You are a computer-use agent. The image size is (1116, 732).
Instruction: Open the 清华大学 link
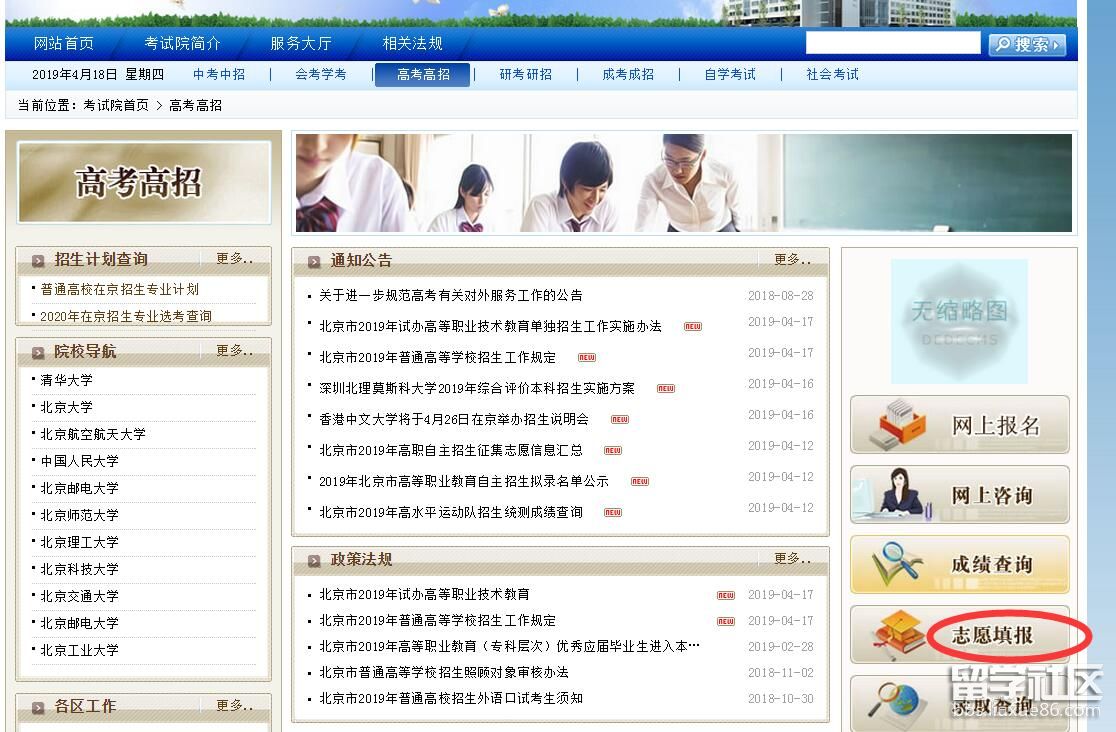coord(66,380)
